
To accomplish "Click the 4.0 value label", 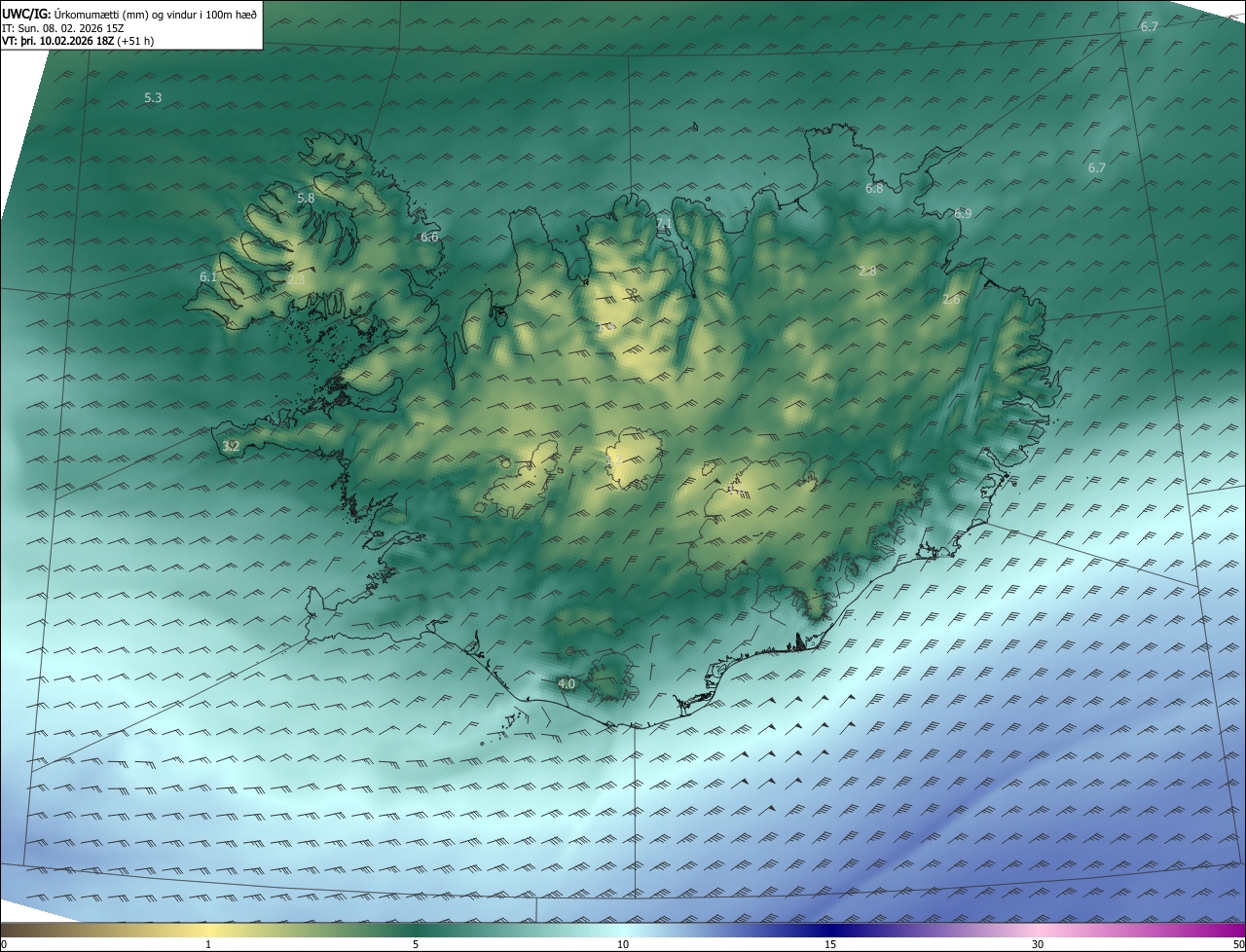I will pos(567,684).
